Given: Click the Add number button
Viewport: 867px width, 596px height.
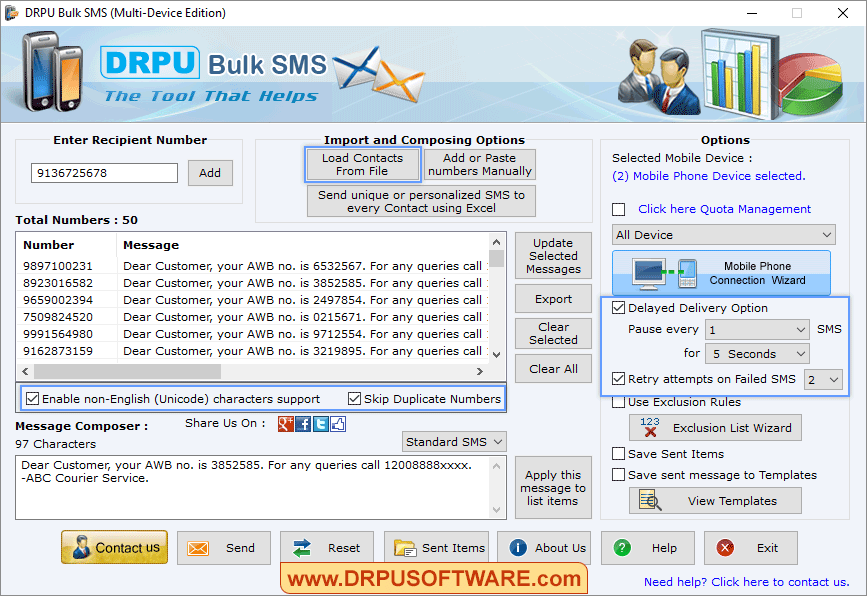Looking at the screenshot, I should tap(210, 173).
